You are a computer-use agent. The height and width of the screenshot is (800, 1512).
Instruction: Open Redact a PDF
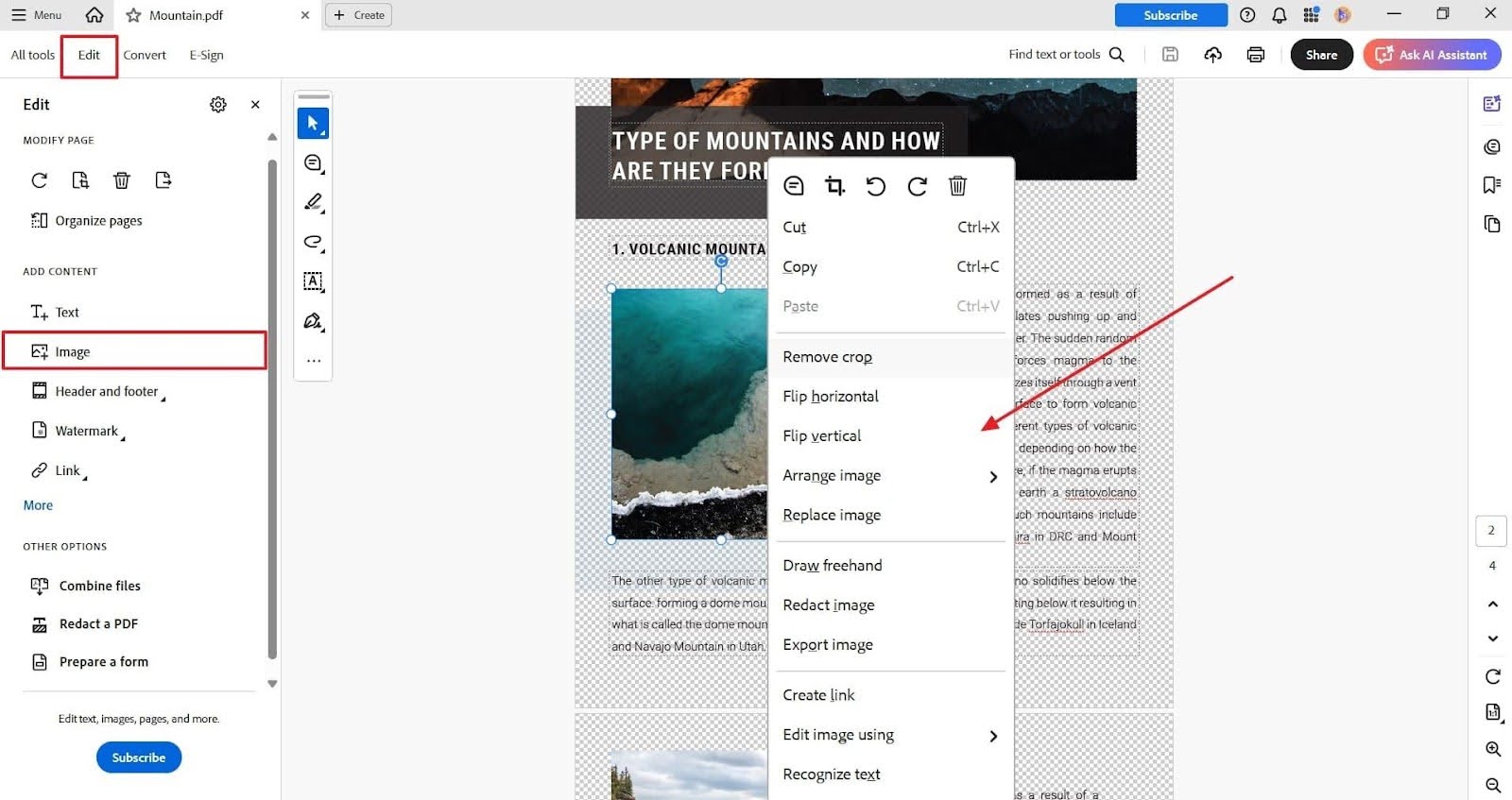pos(85,623)
